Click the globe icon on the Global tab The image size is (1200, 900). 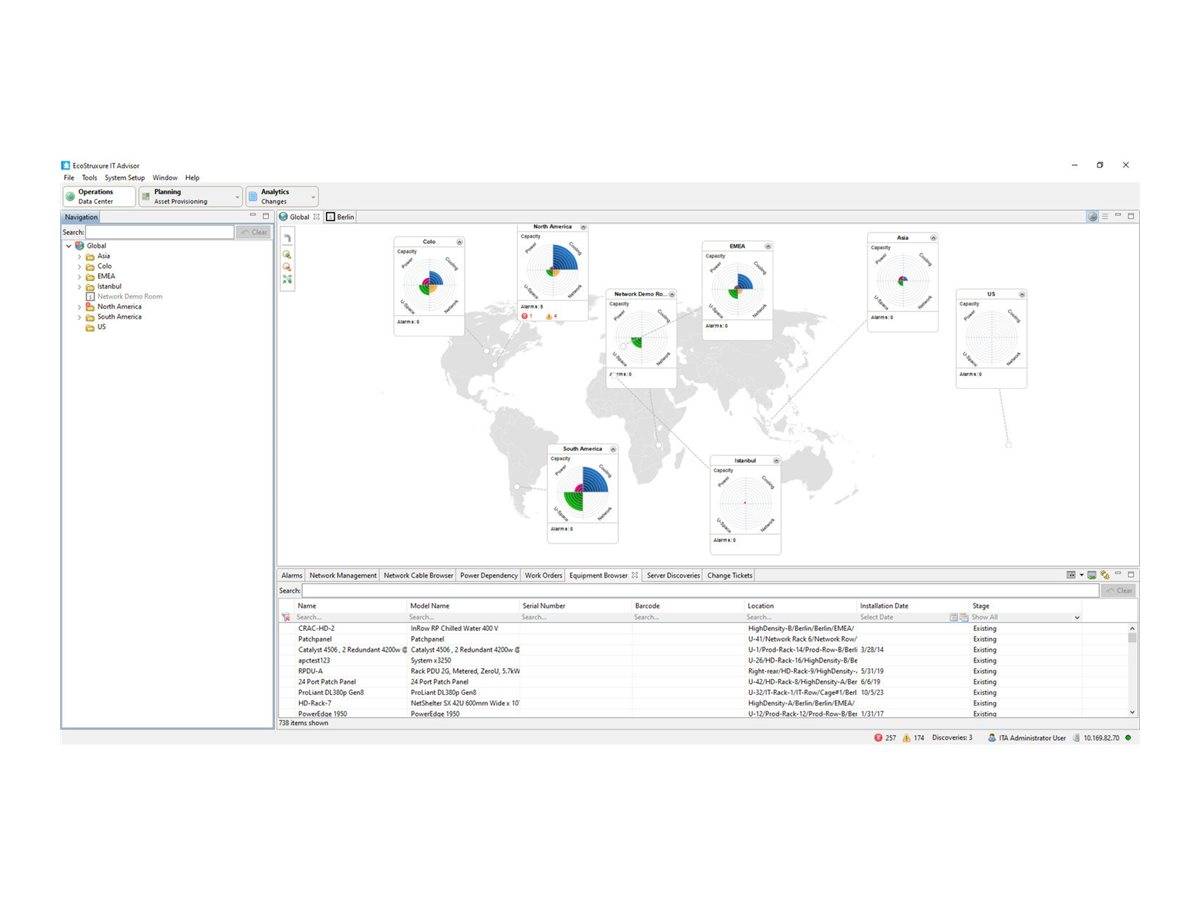pyautogui.click(x=284, y=216)
